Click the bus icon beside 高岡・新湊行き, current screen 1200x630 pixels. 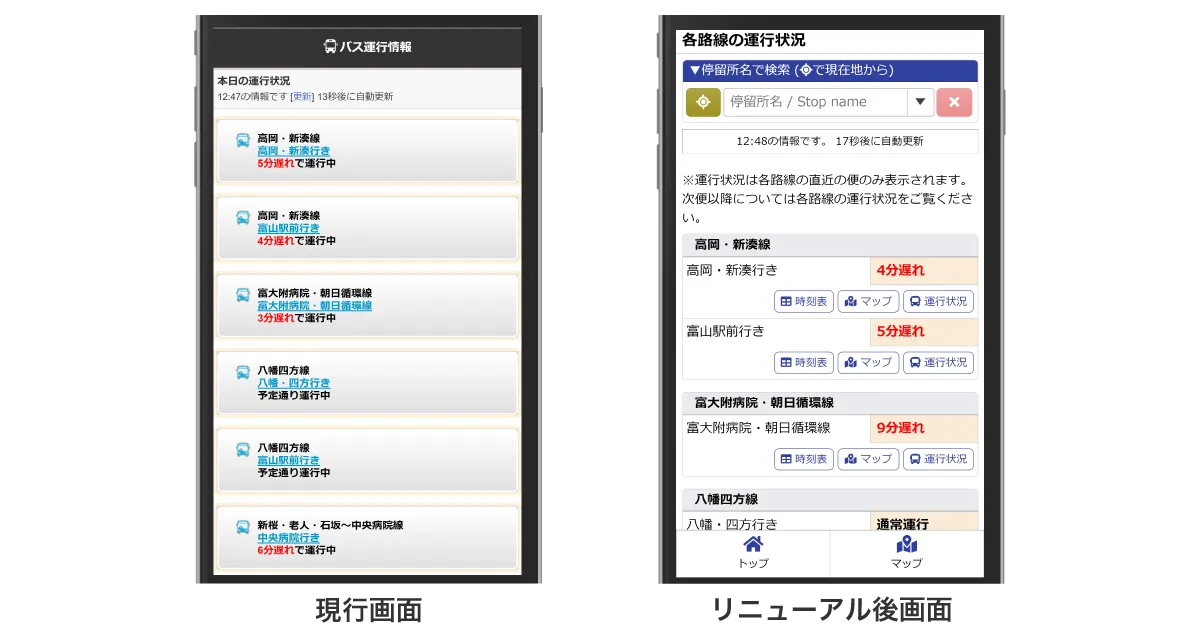tap(243, 140)
